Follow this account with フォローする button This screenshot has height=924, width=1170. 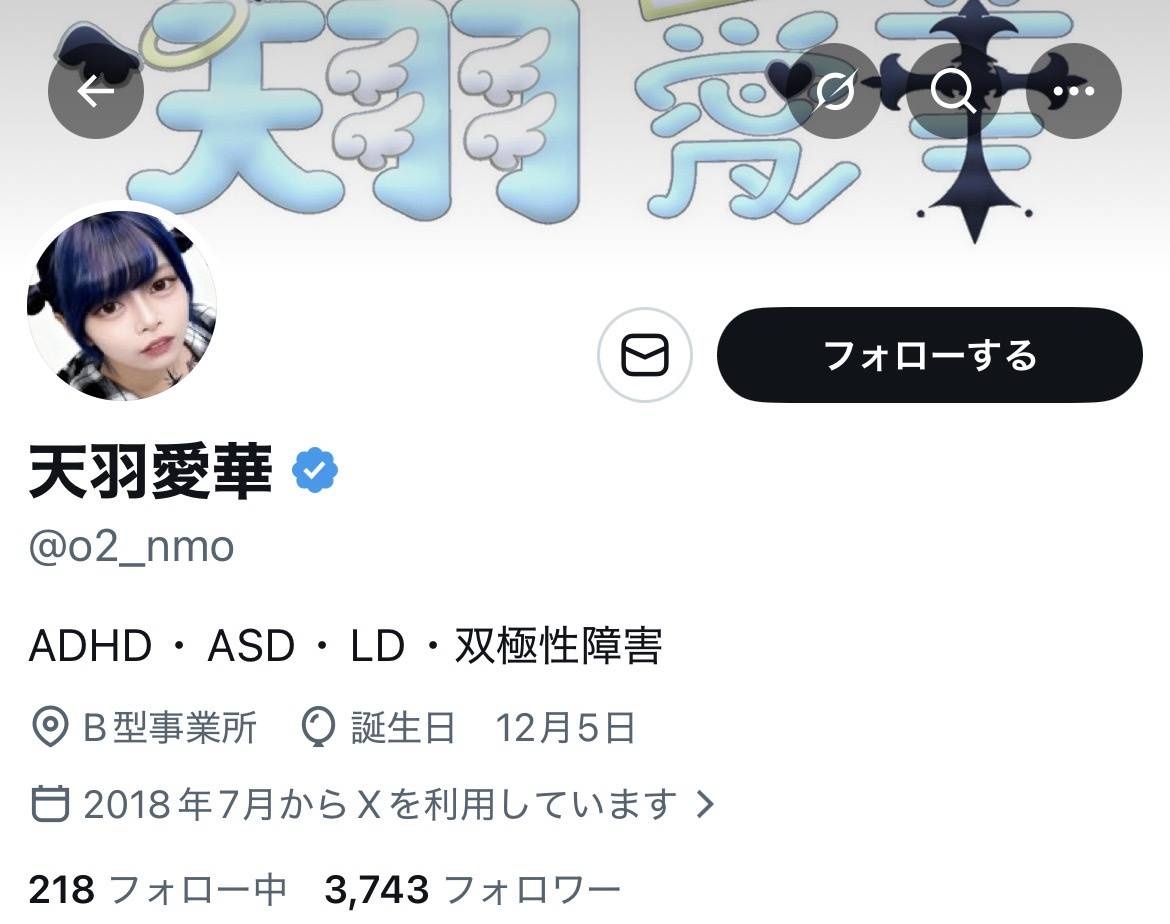tap(930, 355)
